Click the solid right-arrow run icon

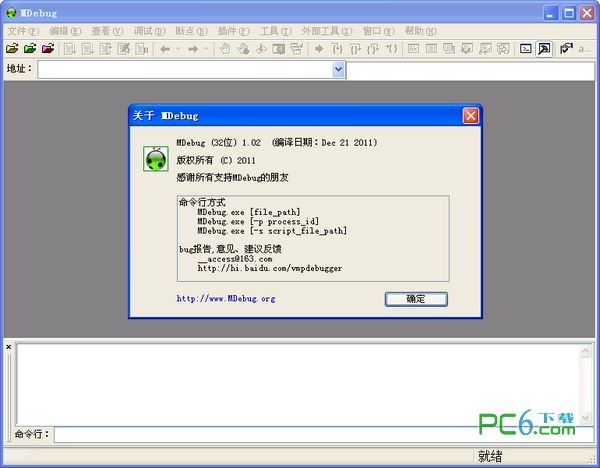click(319, 49)
